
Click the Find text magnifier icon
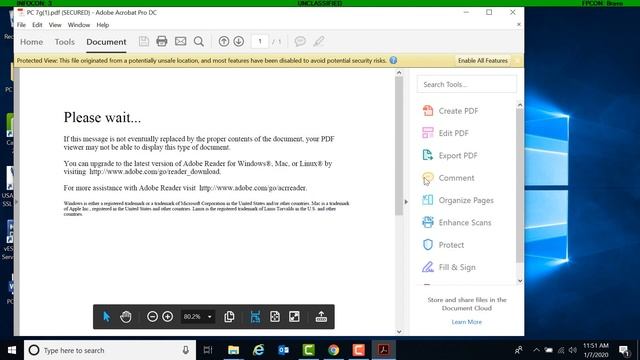point(199,41)
